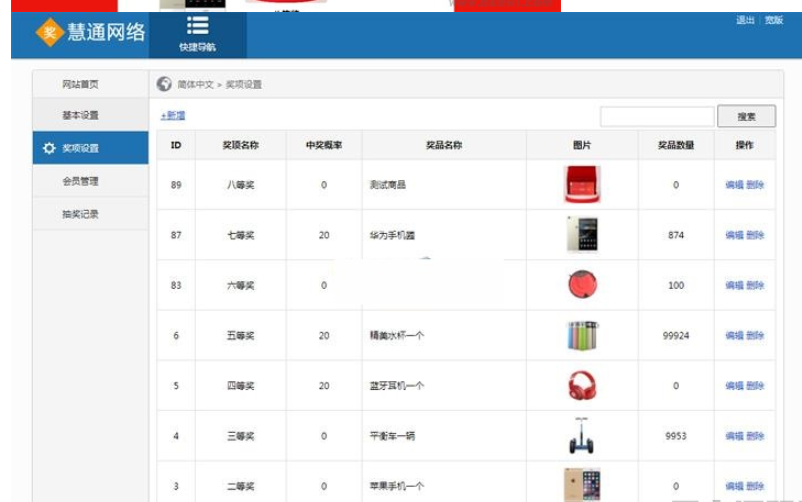Click the 操作 column header

click(x=745, y=145)
